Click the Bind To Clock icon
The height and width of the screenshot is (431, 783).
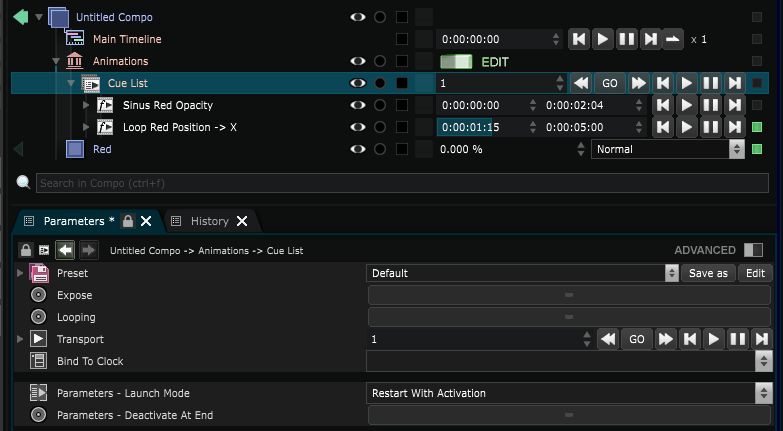[38, 361]
